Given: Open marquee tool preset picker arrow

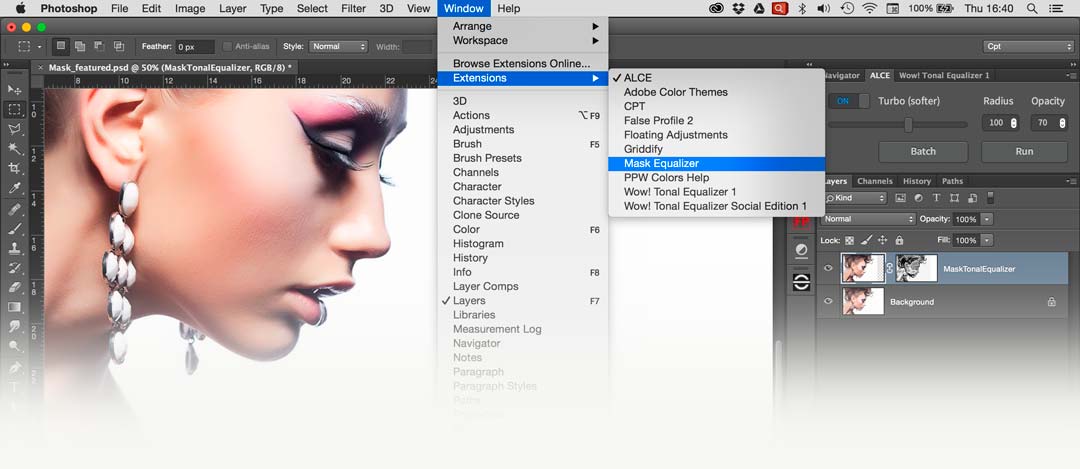Looking at the screenshot, I should (x=40, y=47).
